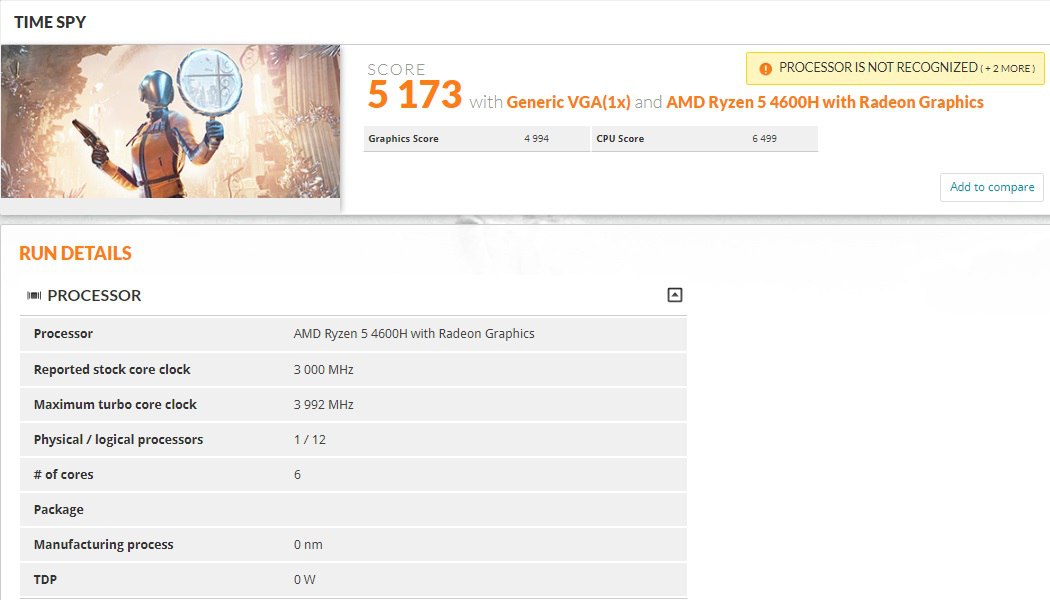
Task: Click the 5 173 overall score
Action: click(415, 94)
